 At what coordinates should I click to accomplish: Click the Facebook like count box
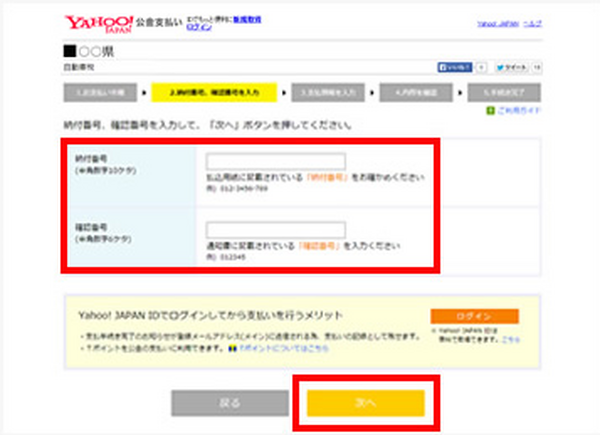(x=481, y=67)
